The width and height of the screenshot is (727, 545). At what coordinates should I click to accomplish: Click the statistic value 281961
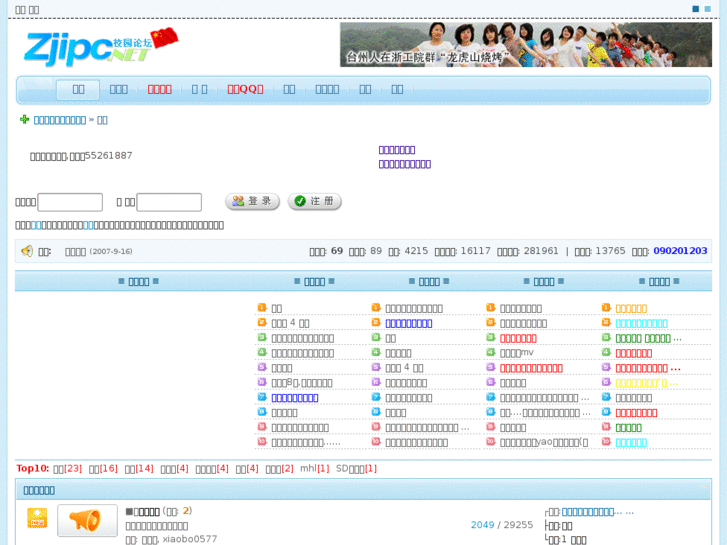click(x=541, y=251)
